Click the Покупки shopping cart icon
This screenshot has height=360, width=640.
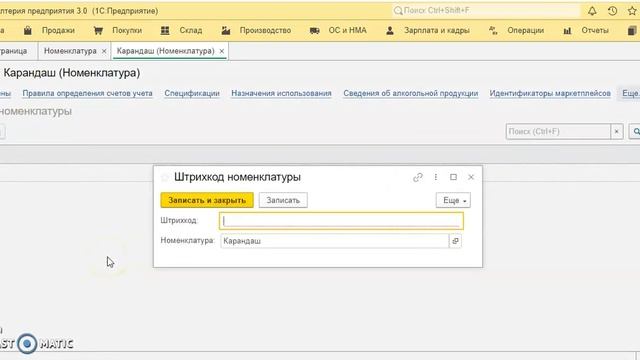(98, 30)
